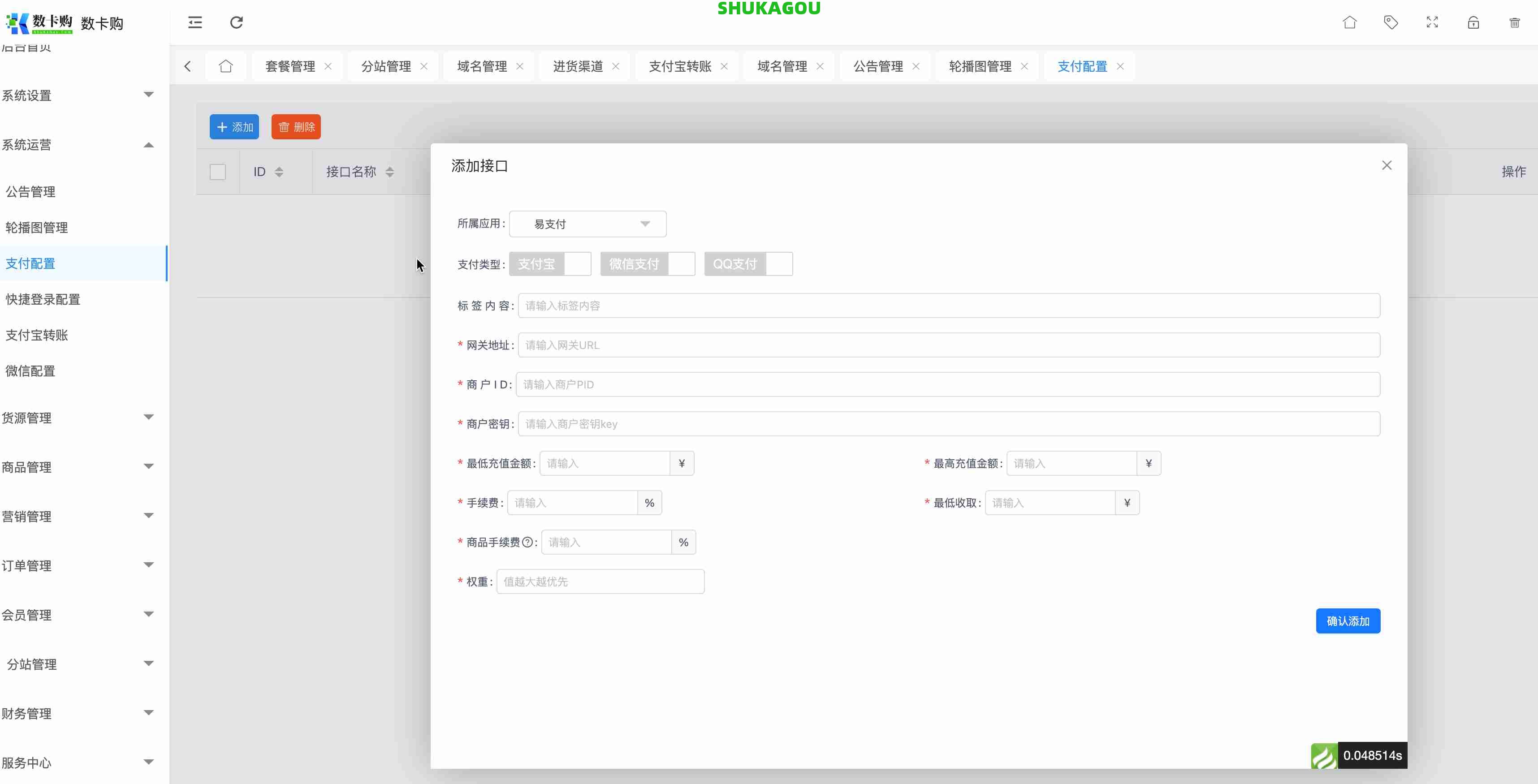
Task: Click the trash icon in the header
Action: click(x=1515, y=23)
